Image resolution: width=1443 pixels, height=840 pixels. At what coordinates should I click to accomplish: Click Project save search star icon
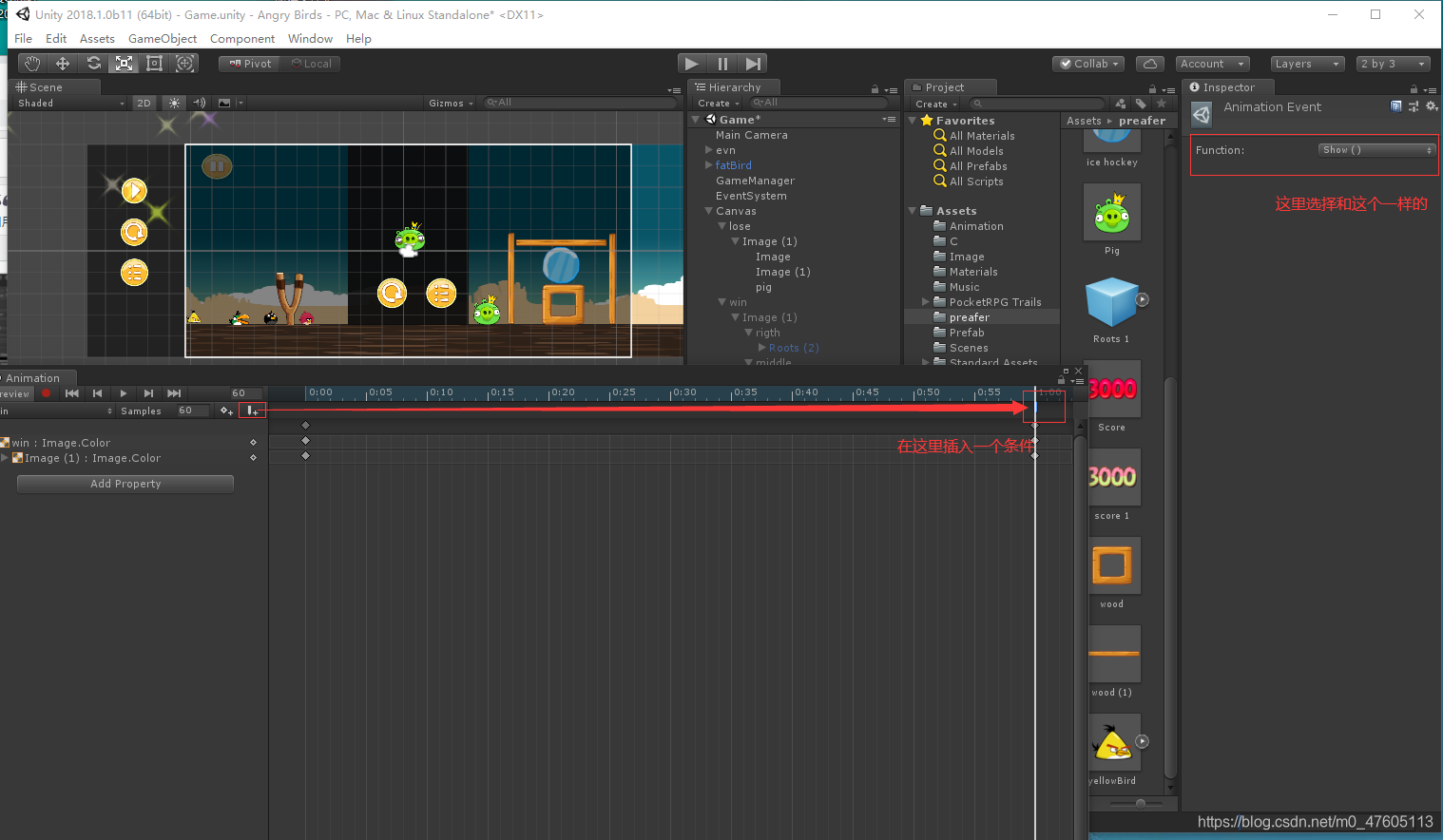pyautogui.click(x=1161, y=103)
